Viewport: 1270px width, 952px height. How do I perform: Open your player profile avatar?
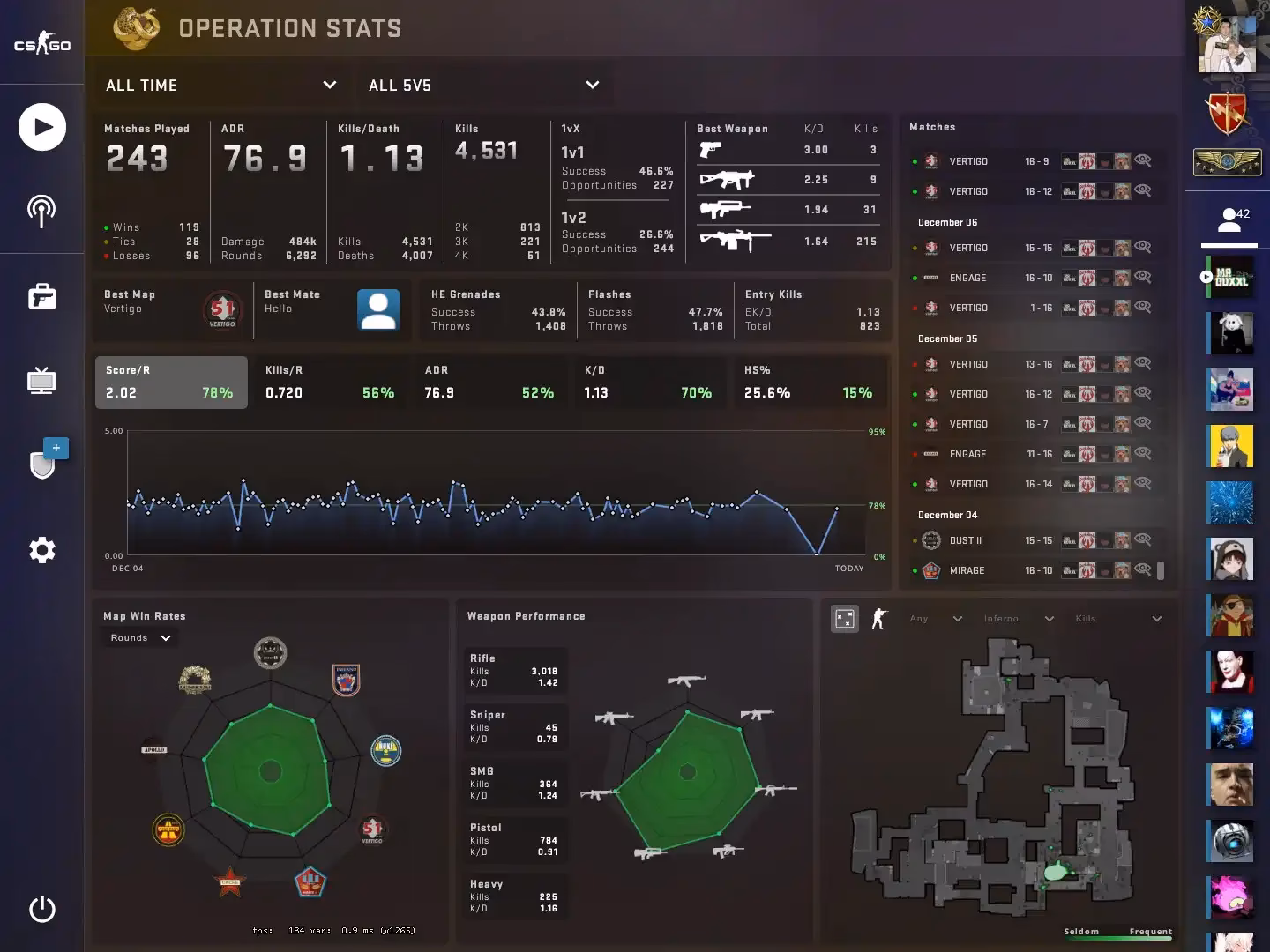1228,44
